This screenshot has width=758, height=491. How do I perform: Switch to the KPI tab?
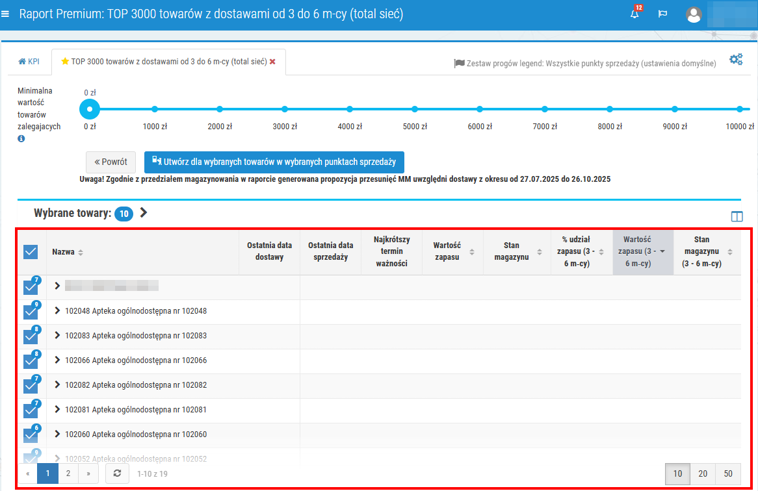coord(29,62)
